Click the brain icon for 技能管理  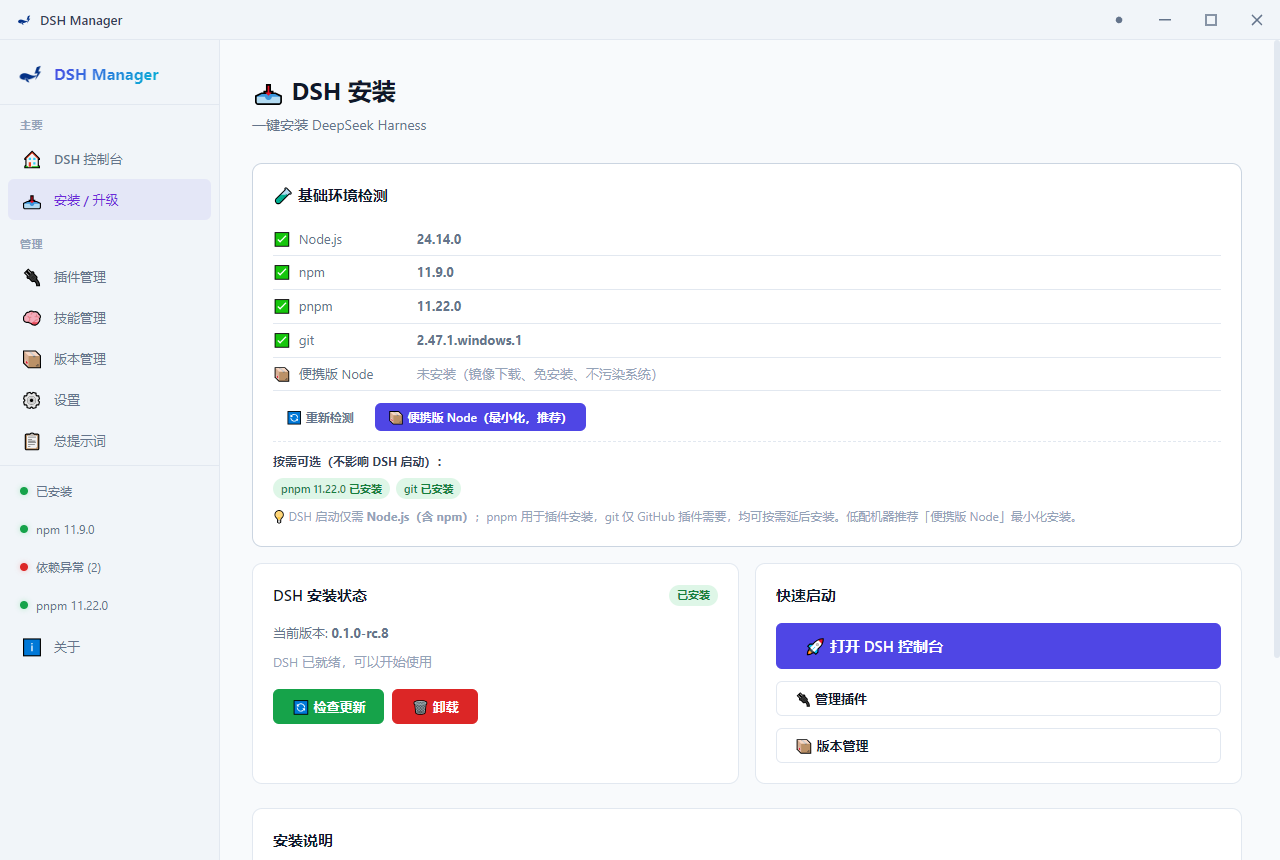coord(32,318)
